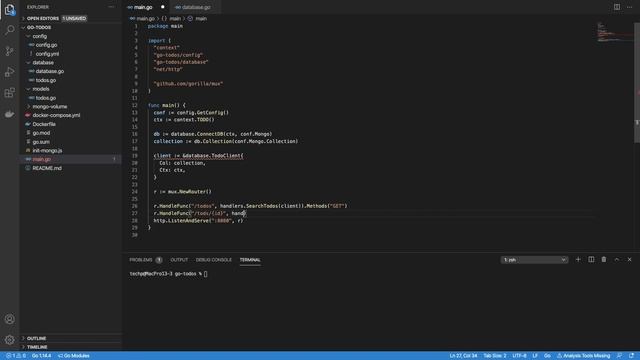Open init-mongo.js file
This screenshot has height=360, width=640.
(47, 151)
